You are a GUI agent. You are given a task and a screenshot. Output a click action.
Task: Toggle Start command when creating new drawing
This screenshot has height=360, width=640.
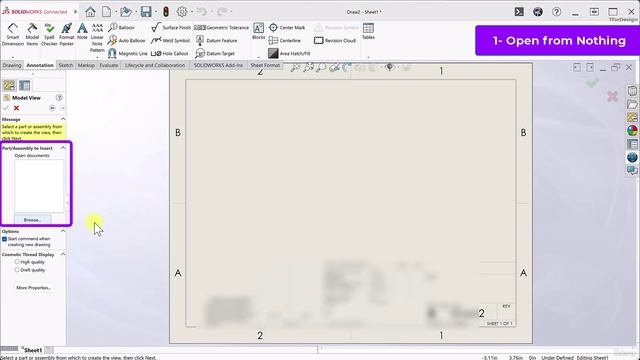[4, 239]
